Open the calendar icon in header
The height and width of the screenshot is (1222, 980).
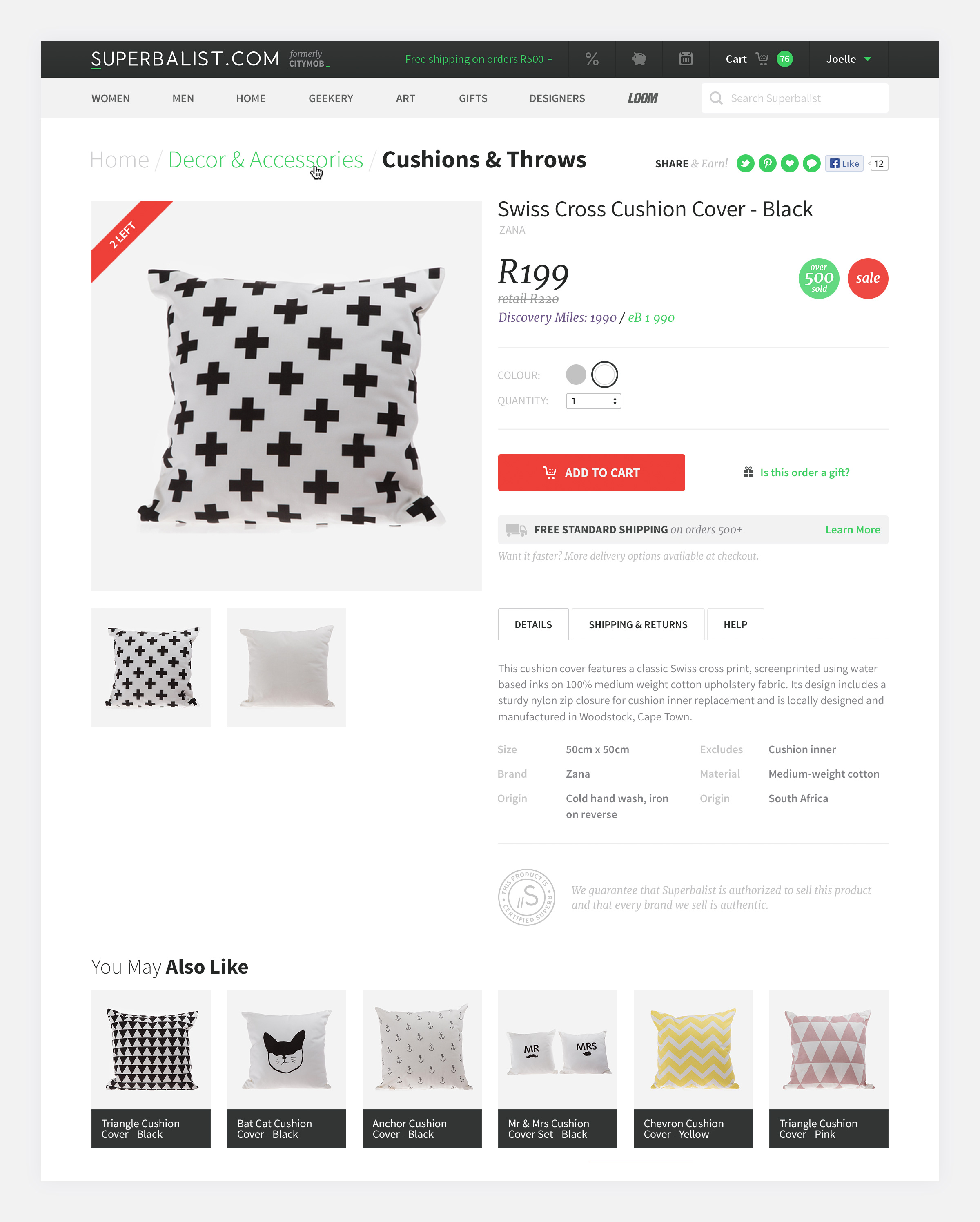pos(686,59)
